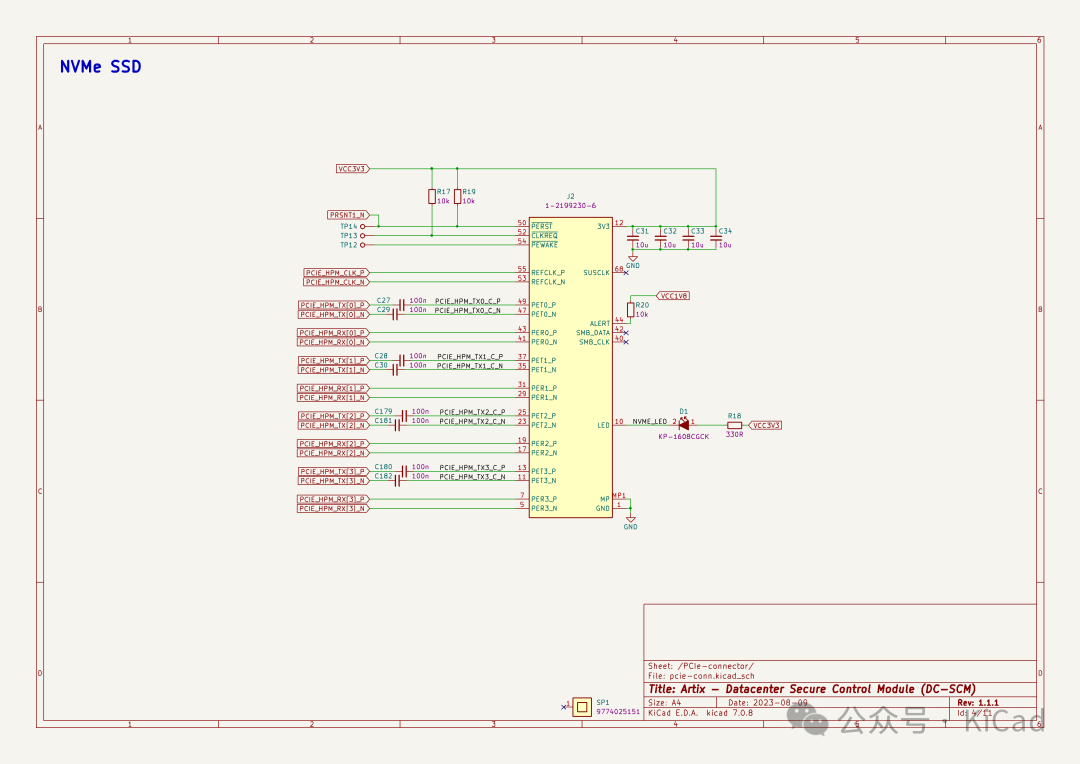Select the yellow J2 connector body

(x=571, y=367)
